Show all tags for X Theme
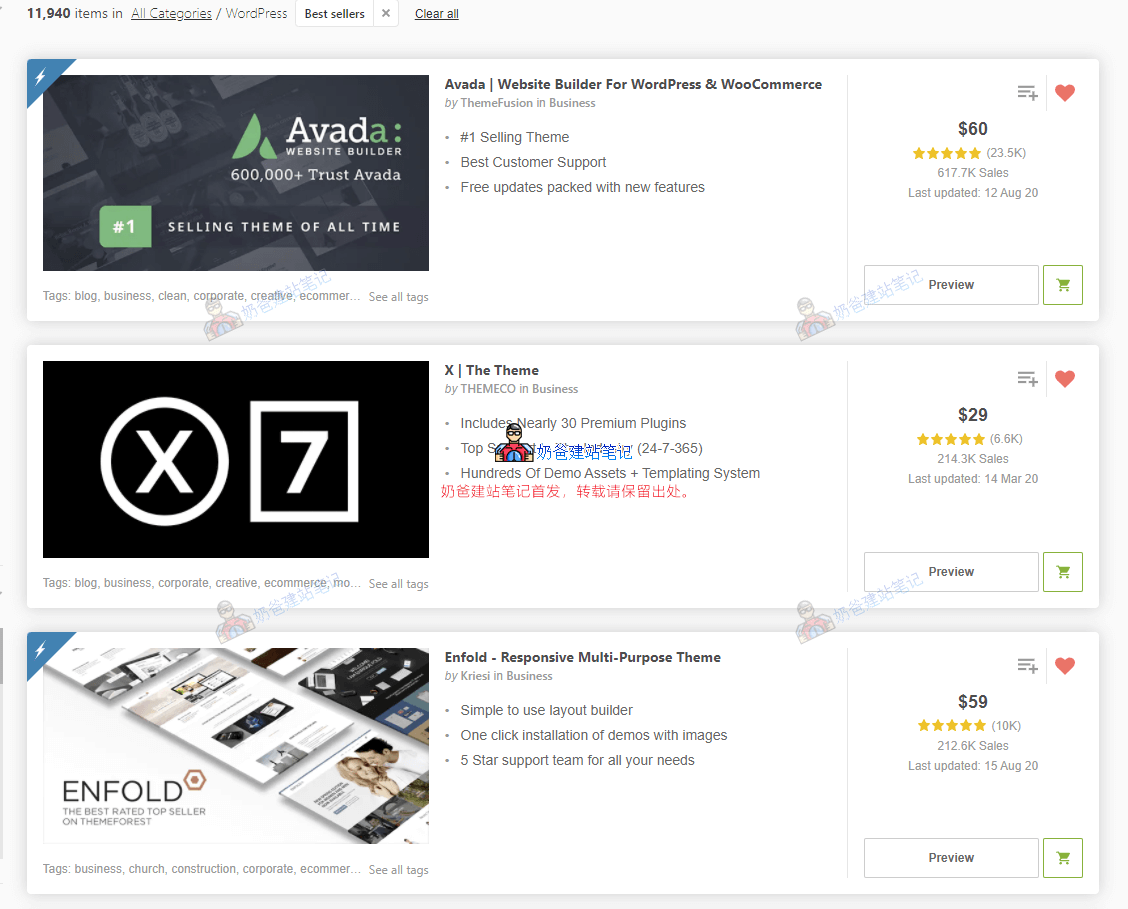Image resolution: width=1128 pixels, height=909 pixels. [x=398, y=584]
